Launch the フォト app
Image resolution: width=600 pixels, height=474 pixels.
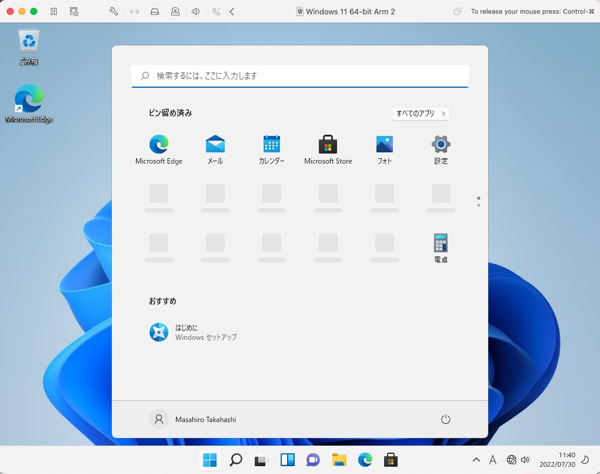point(384,150)
